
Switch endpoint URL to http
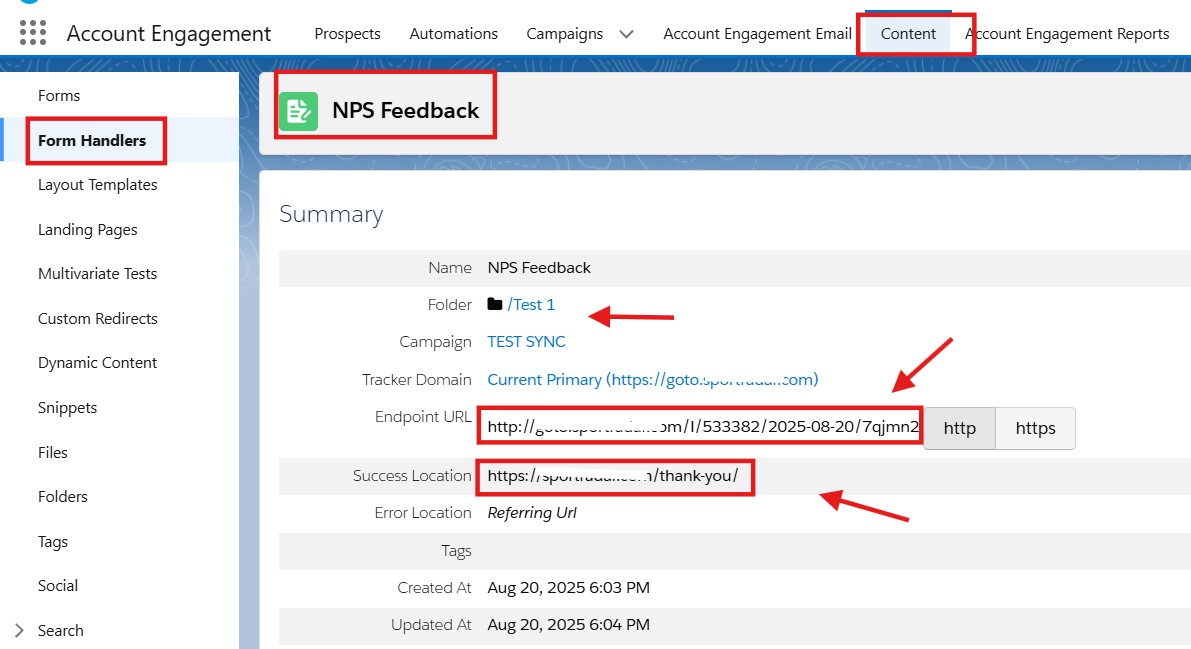959,428
